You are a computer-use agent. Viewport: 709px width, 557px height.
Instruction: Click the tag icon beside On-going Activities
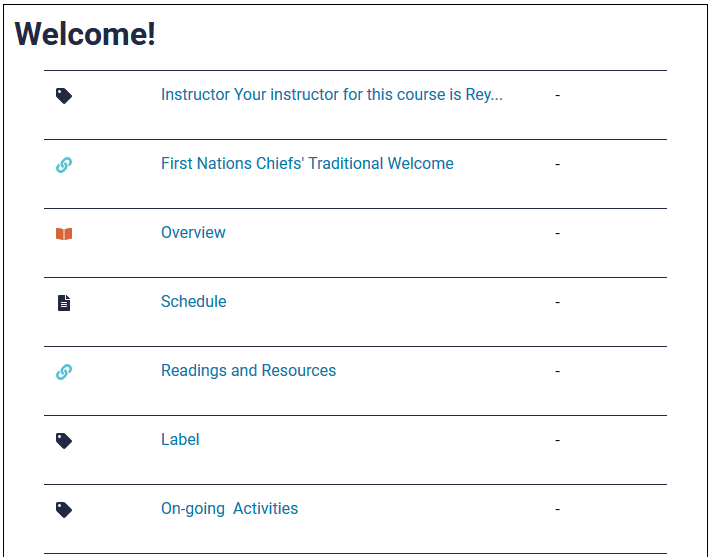click(x=64, y=510)
